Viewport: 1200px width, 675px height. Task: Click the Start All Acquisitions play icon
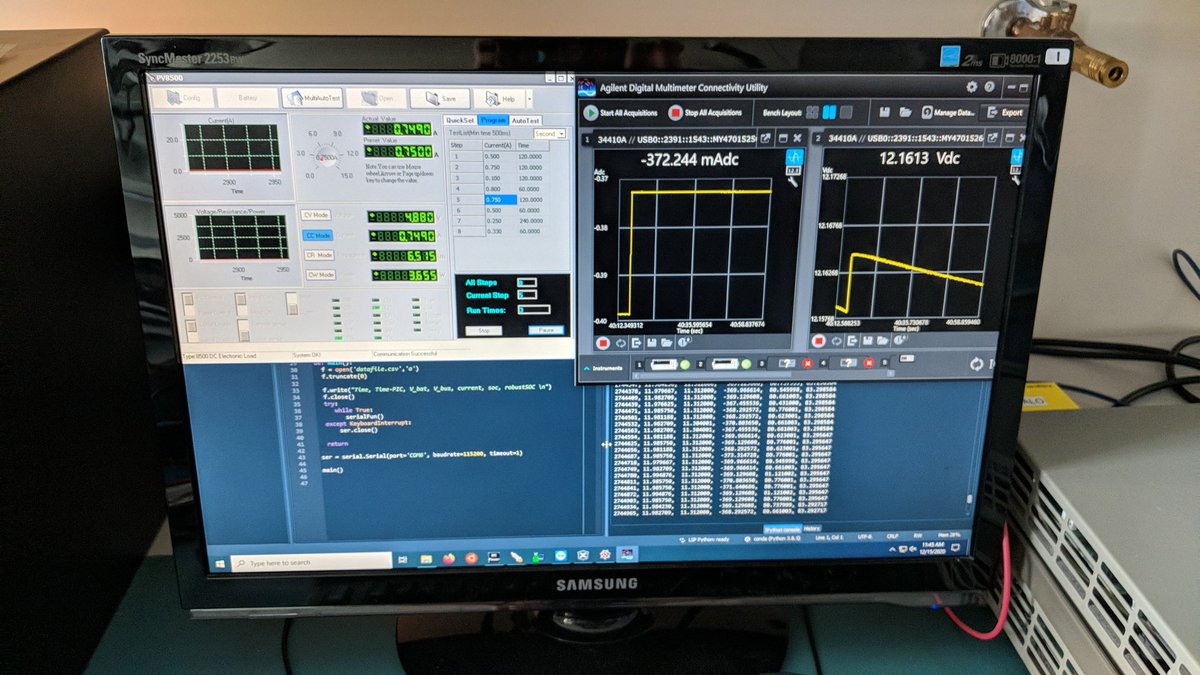[x=591, y=113]
